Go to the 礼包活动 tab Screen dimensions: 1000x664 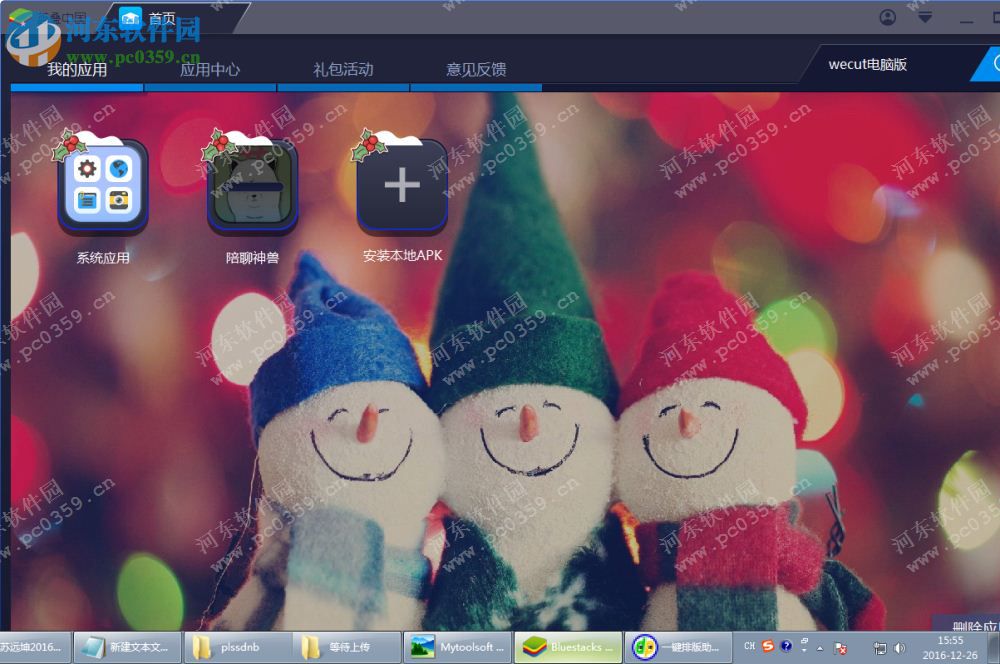point(343,70)
